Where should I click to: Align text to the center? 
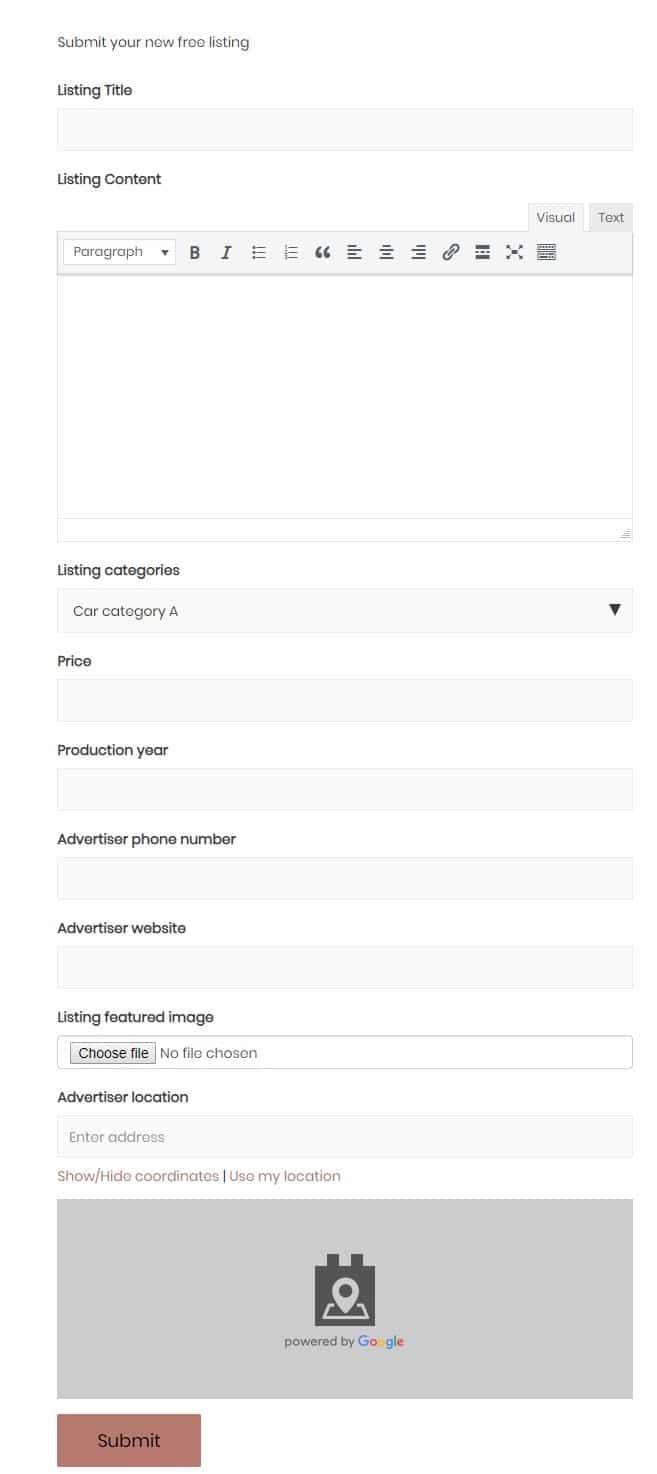click(x=386, y=251)
